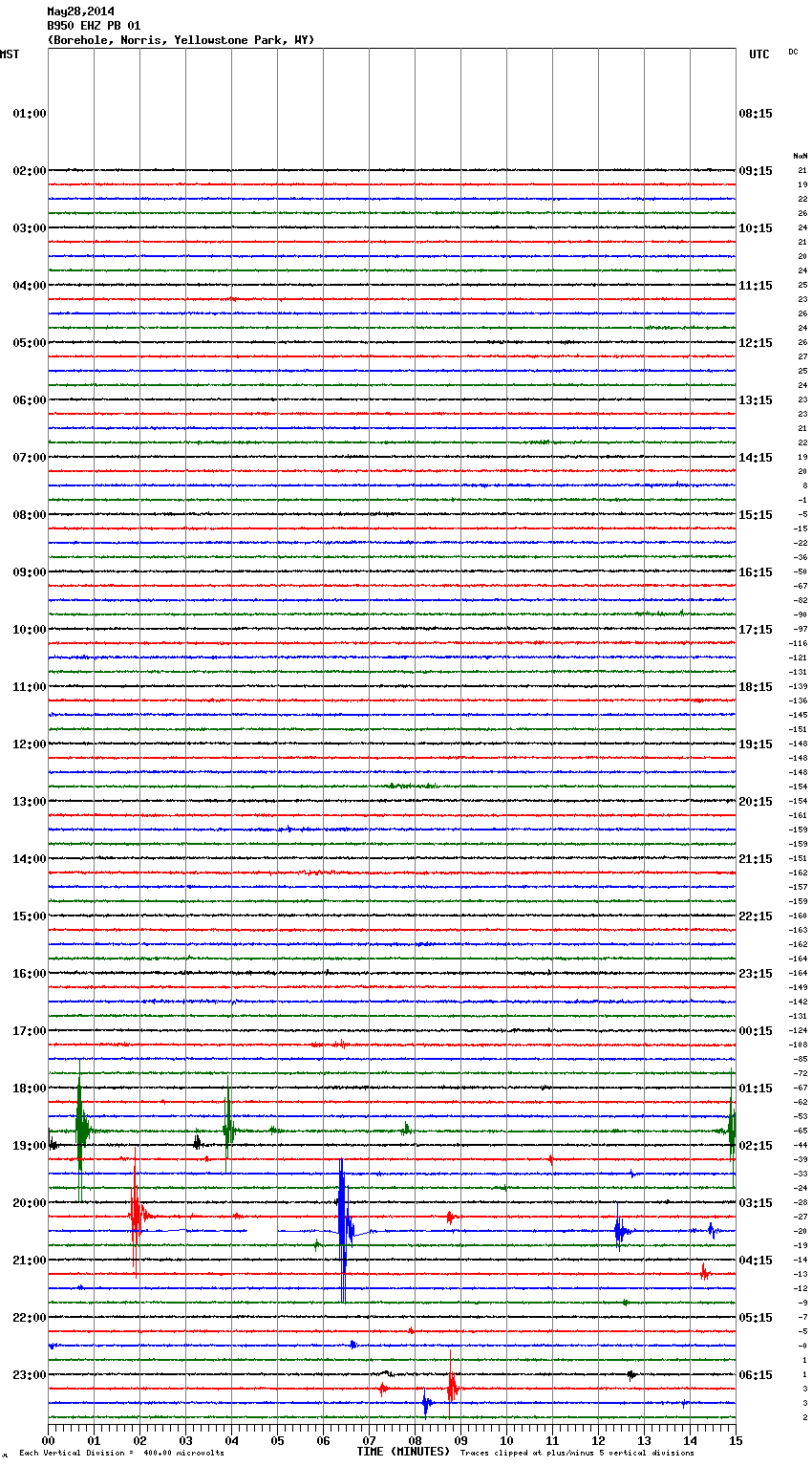Click the 02:15 UTC time label
Screen dimensions: 812x1466
coord(756,1146)
